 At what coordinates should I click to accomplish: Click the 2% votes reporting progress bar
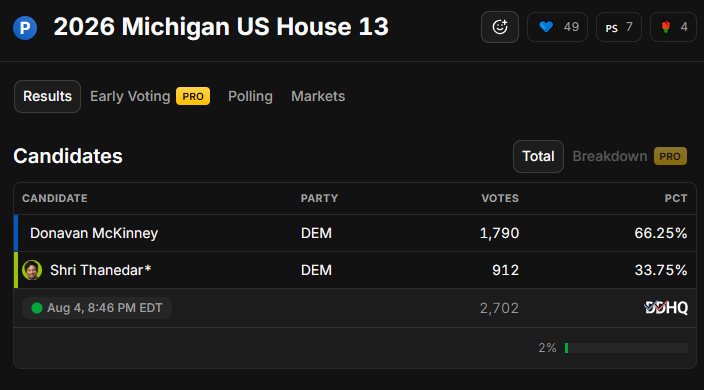[x=626, y=348]
